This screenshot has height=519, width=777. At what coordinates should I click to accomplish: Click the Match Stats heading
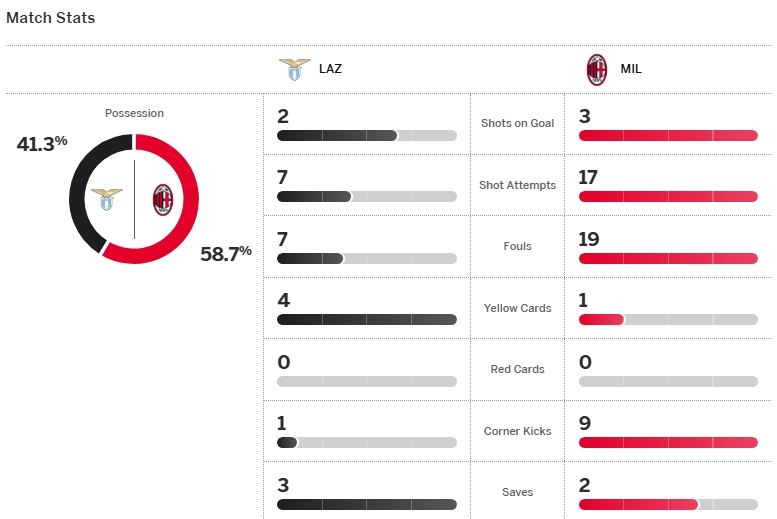coord(51,18)
